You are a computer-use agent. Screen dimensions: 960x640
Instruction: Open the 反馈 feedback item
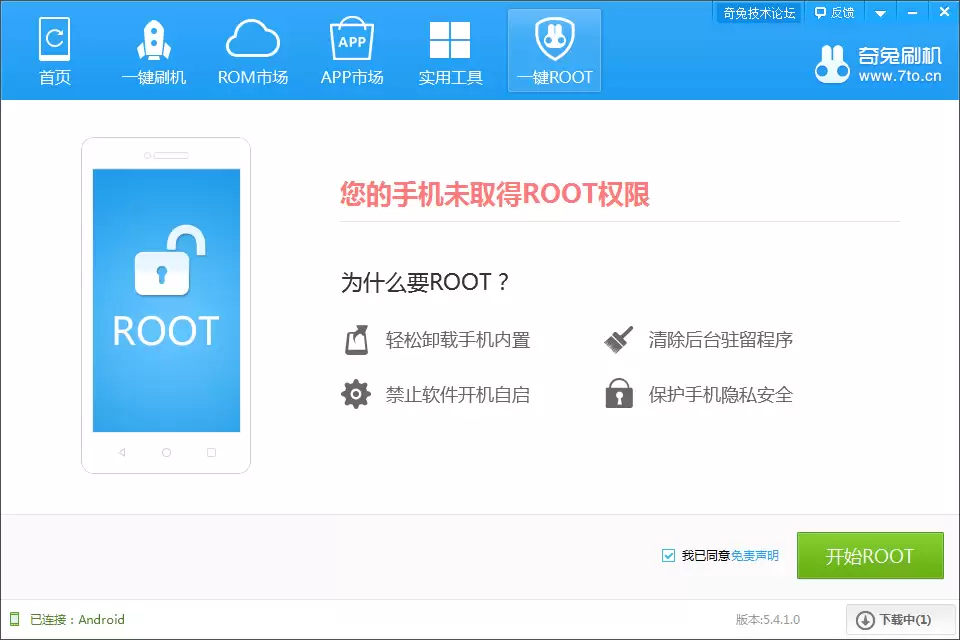coord(833,12)
